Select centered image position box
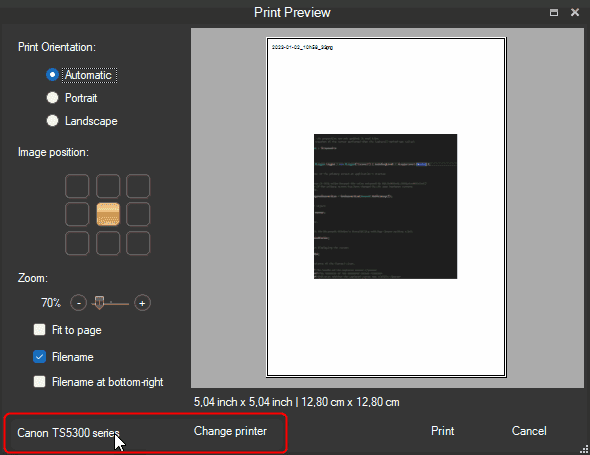 pyautogui.click(x=108, y=214)
